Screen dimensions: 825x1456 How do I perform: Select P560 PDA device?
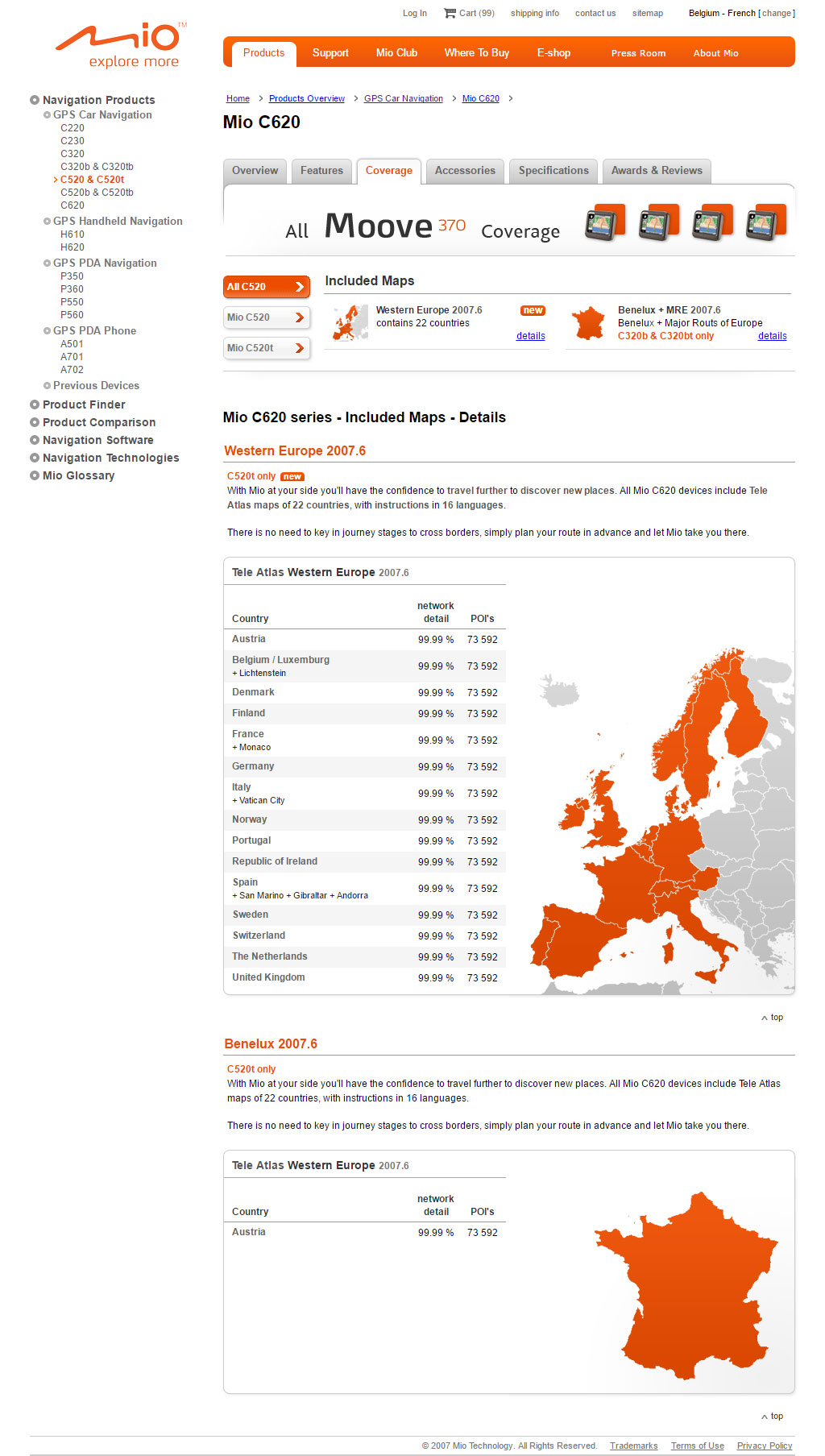tap(72, 315)
